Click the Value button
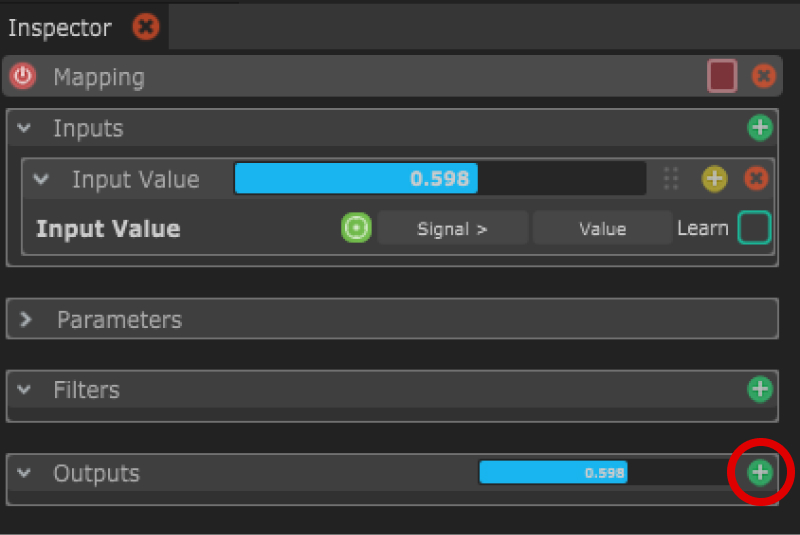Image resolution: width=800 pixels, height=535 pixels. click(602, 228)
